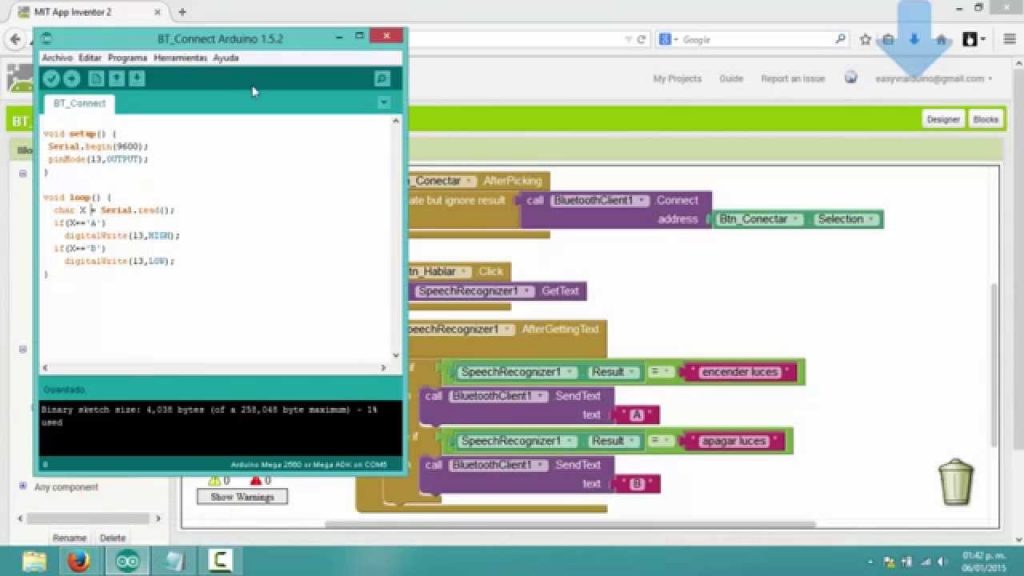
Task: Open the Editar menu
Action: 90,57
